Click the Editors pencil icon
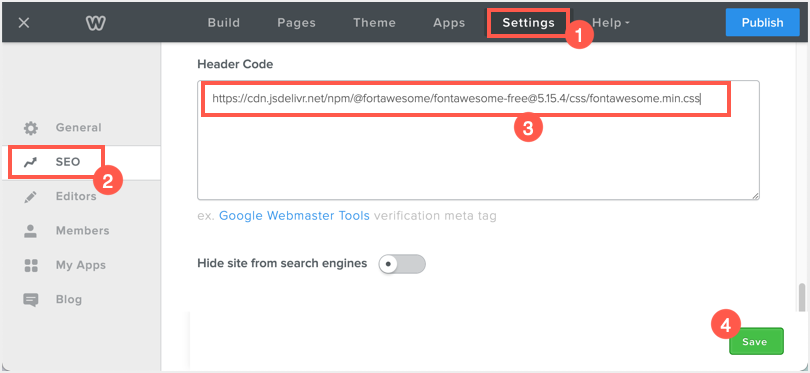 point(31,197)
